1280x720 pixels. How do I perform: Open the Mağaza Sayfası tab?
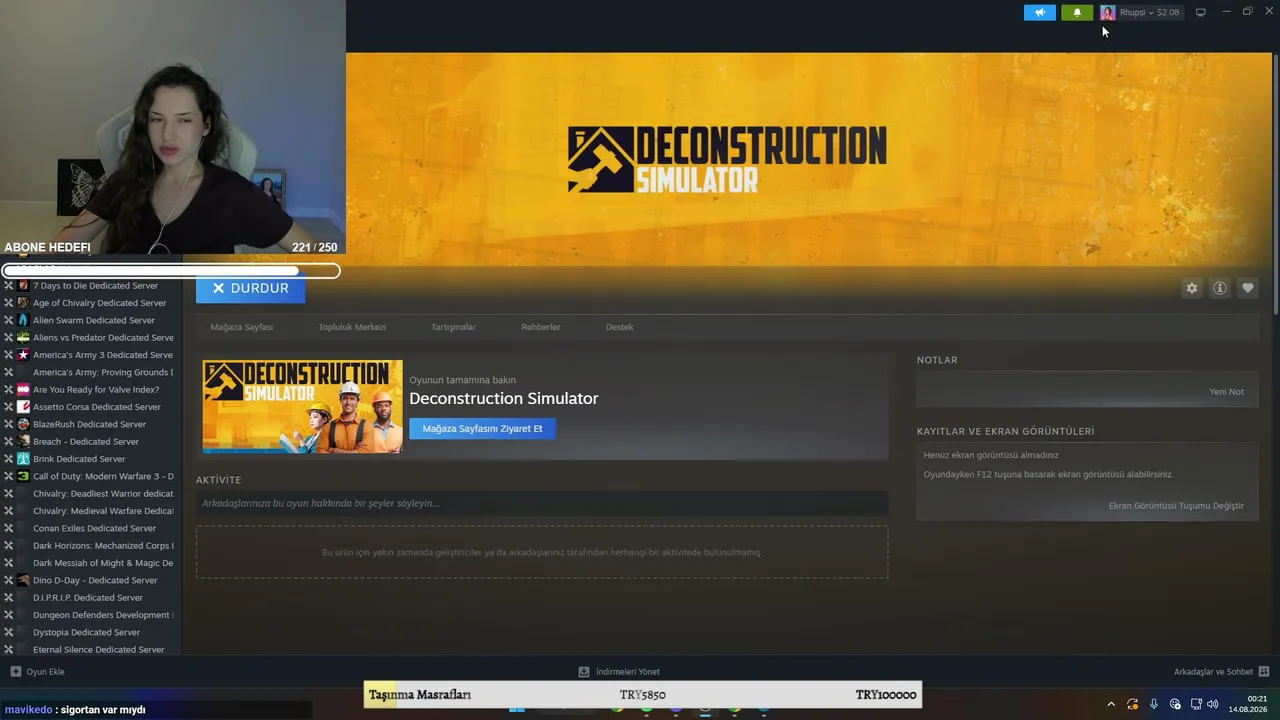pos(242,327)
